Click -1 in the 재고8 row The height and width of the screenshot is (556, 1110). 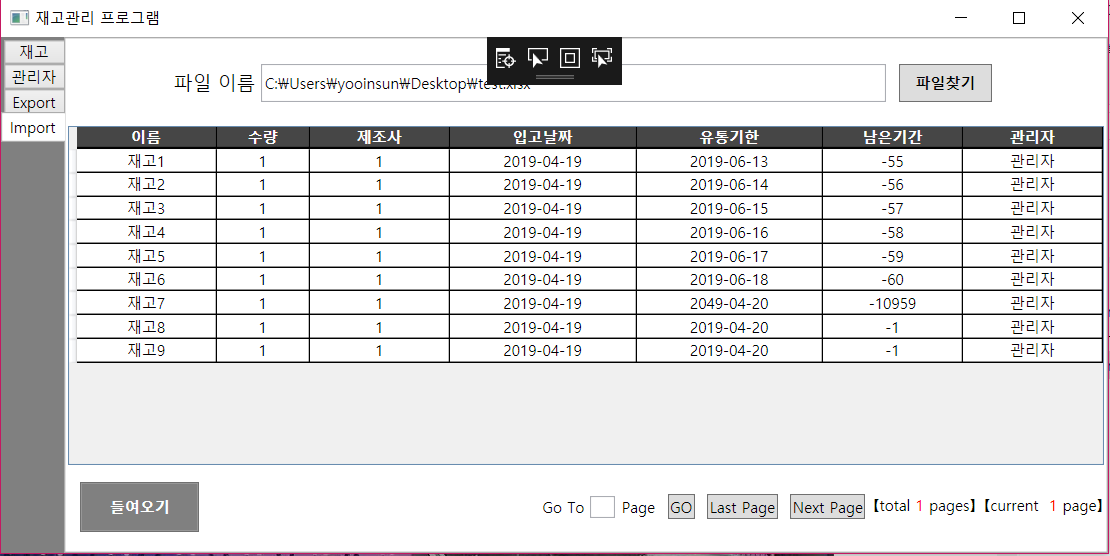pos(893,327)
